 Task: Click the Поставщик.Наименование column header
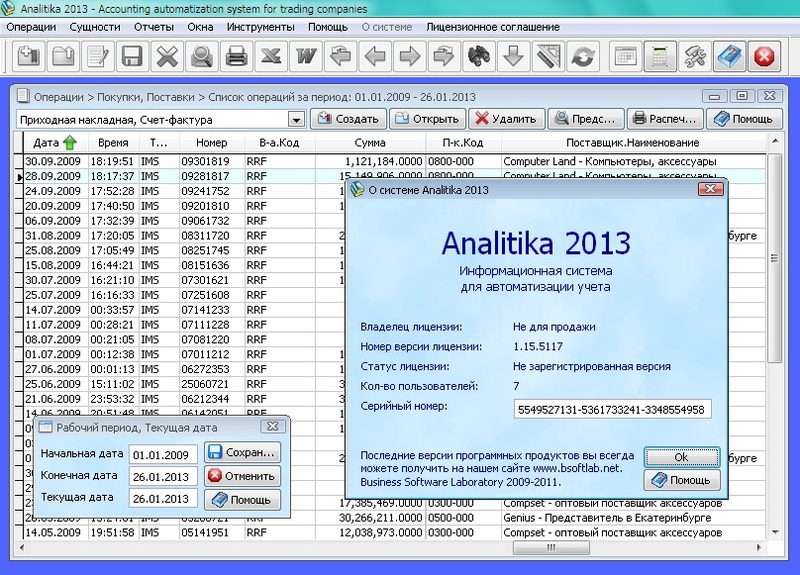633,143
